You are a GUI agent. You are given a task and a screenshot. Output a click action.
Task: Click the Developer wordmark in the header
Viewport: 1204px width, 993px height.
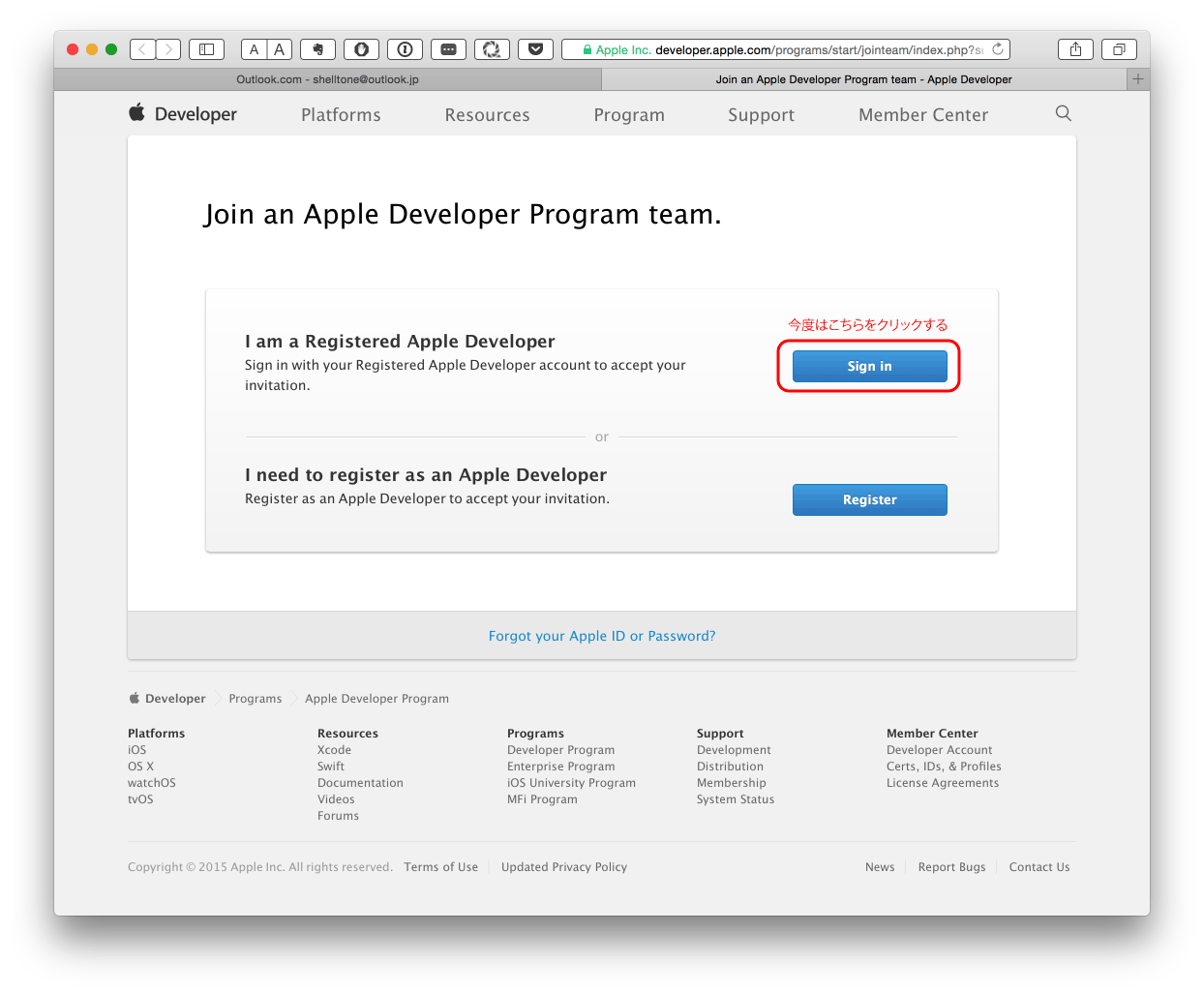coord(196,114)
